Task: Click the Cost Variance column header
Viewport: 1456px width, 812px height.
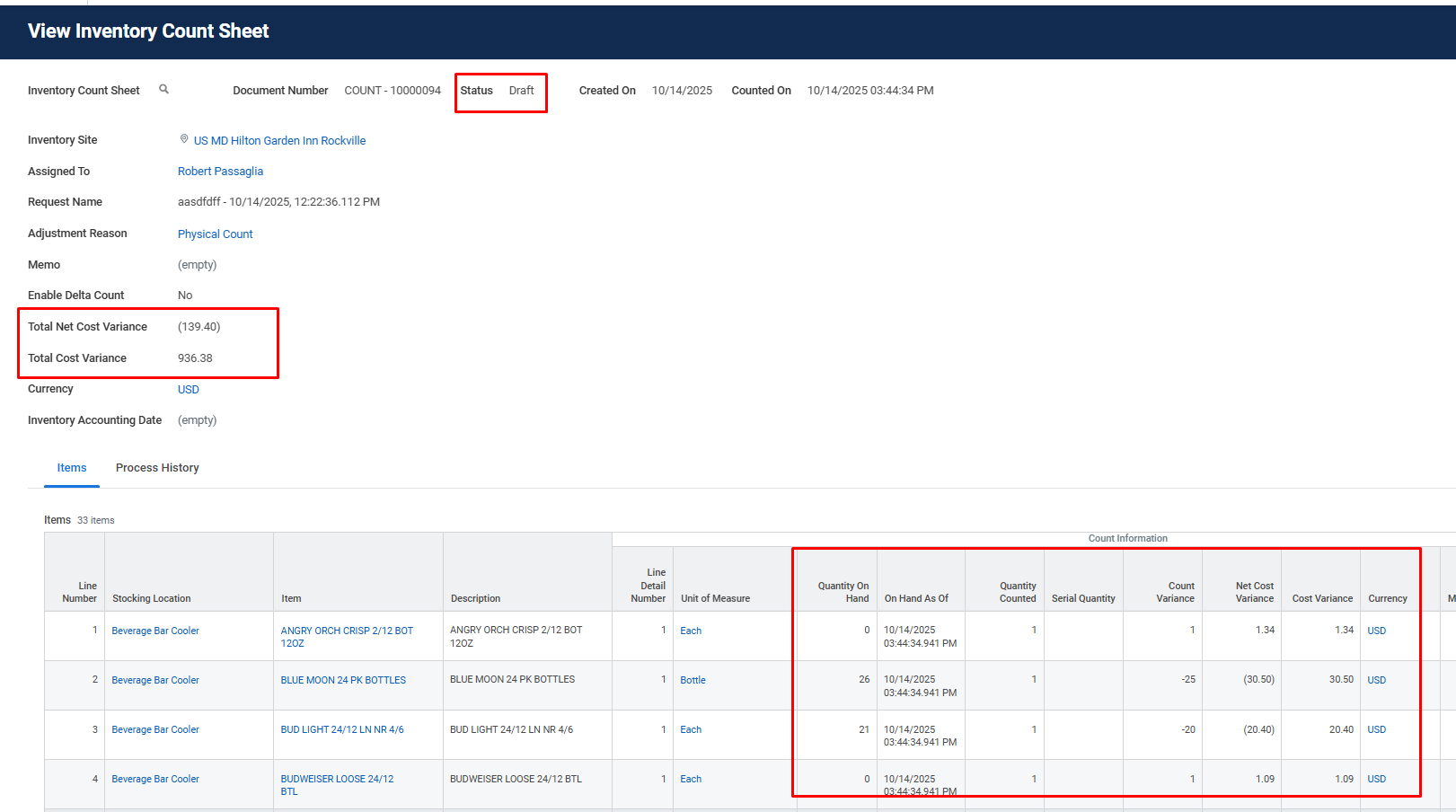Action: tap(1321, 598)
